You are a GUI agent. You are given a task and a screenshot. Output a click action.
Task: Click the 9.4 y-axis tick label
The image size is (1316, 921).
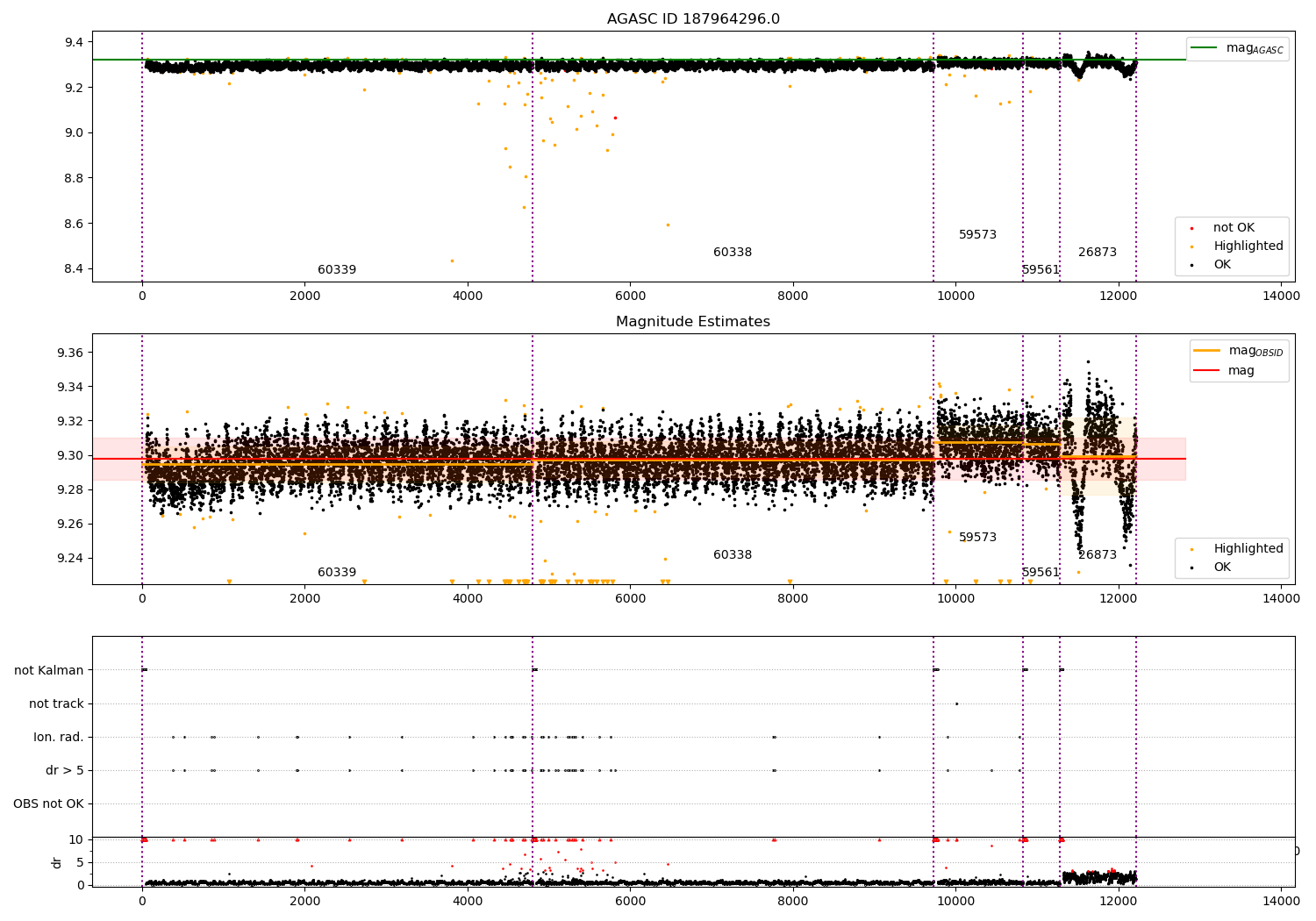(75, 42)
